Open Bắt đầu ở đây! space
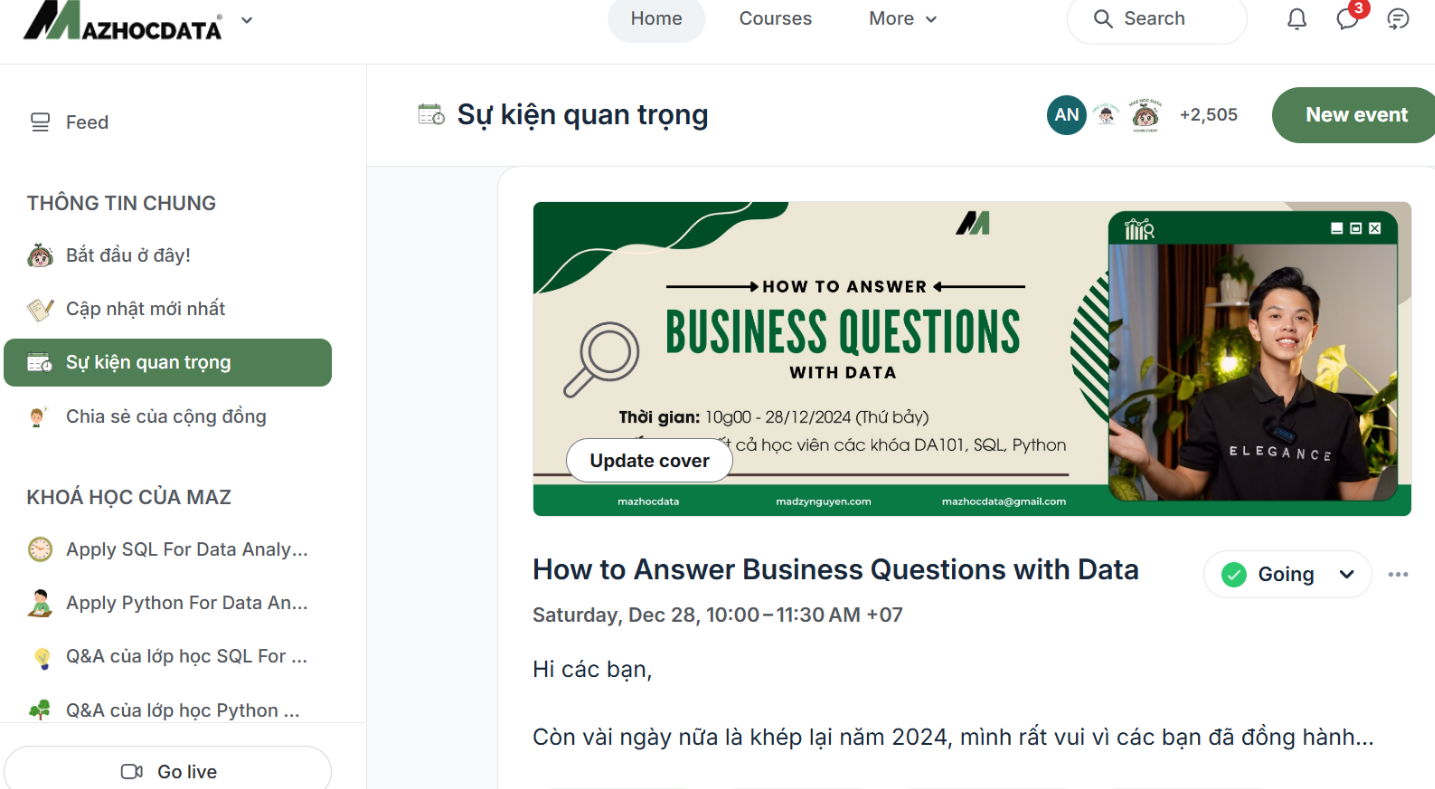 coord(128,255)
